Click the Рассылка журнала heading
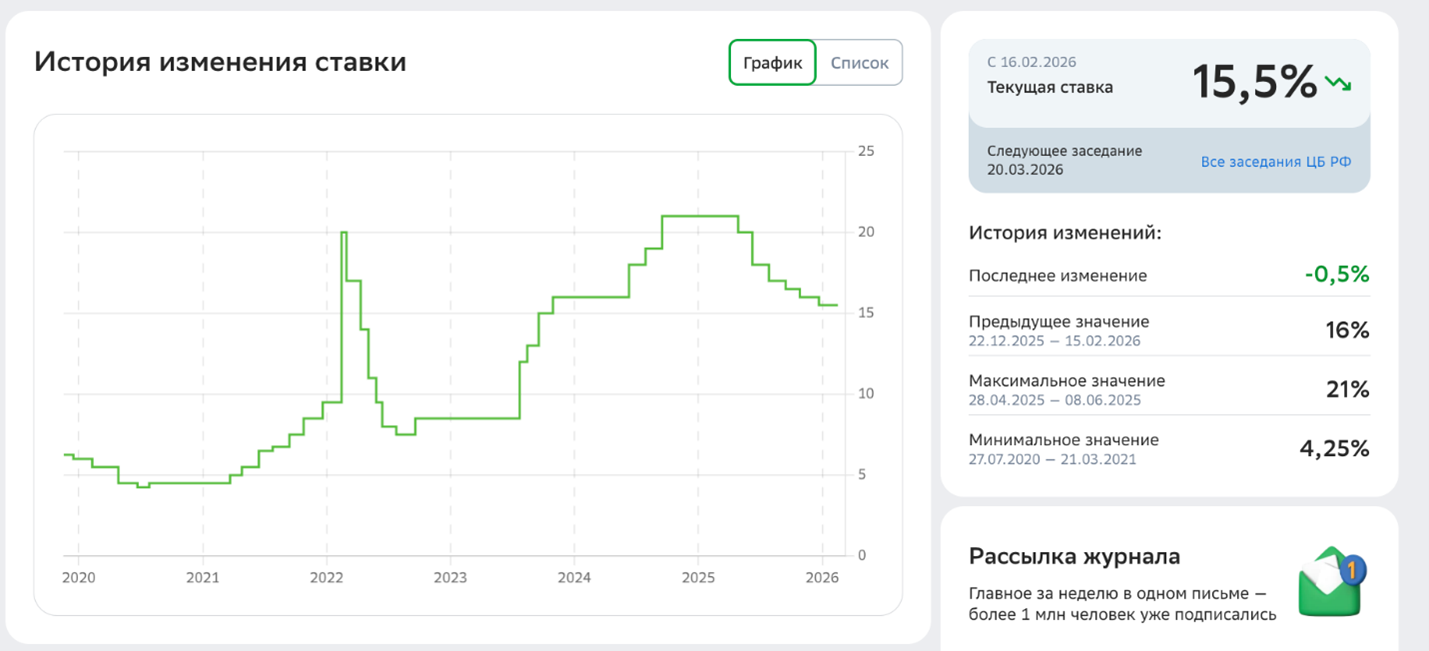Viewport: 1429px width, 651px height. (x=1074, y=557)
